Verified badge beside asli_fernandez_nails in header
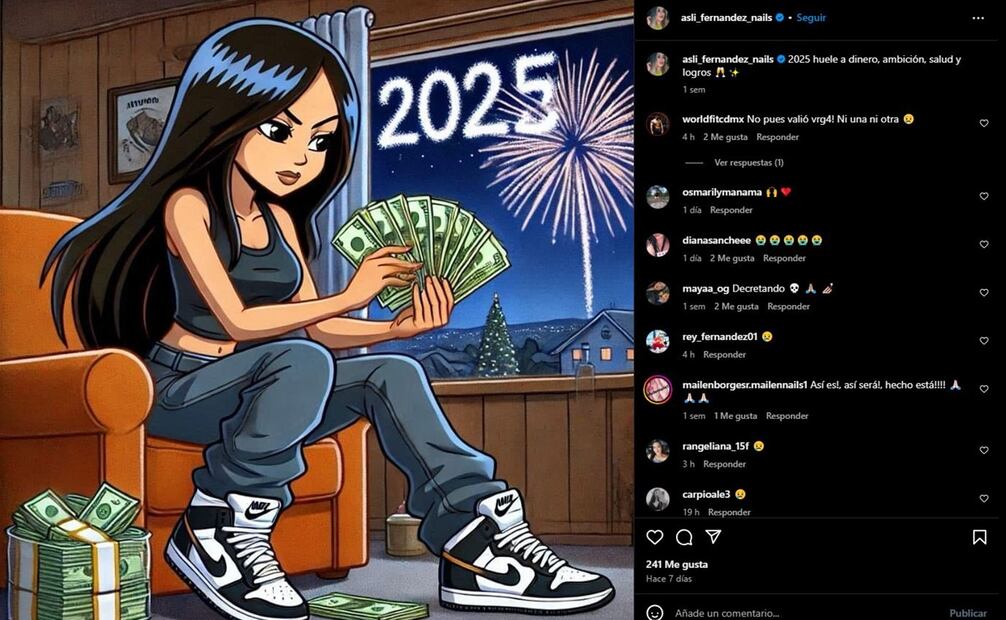This screenshot has width=1006, height=620. pyautogui.click(x=780, y=18)
